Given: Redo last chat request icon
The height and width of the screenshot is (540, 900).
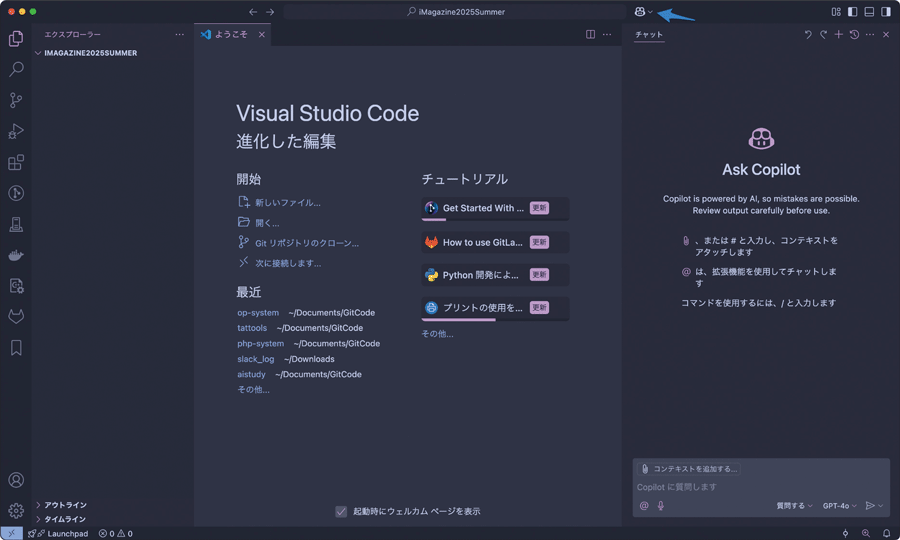Looking at the screenshot, I should tap(823, 34).
